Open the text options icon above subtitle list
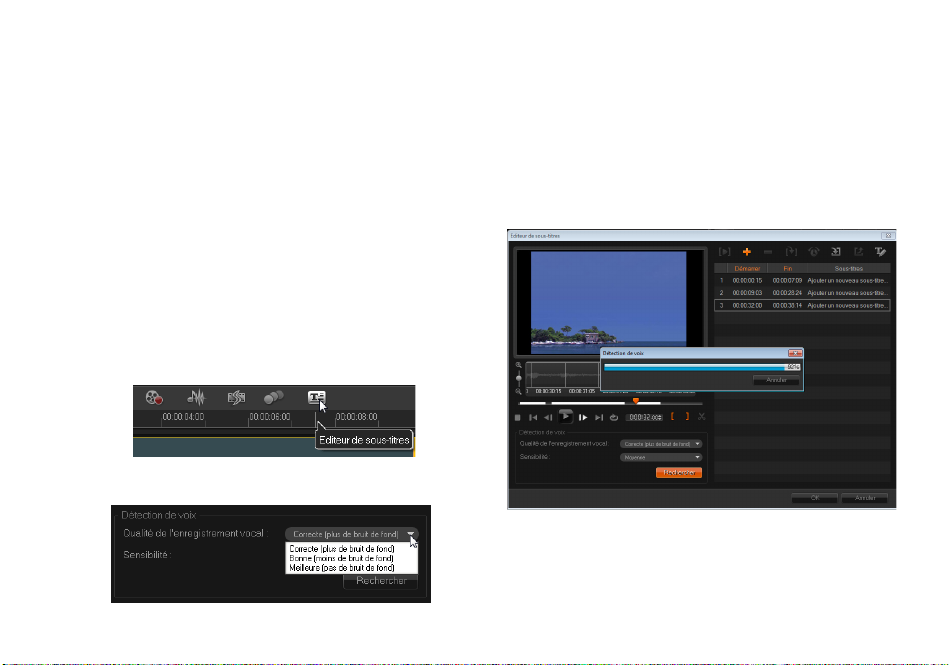 pos(881,251)
